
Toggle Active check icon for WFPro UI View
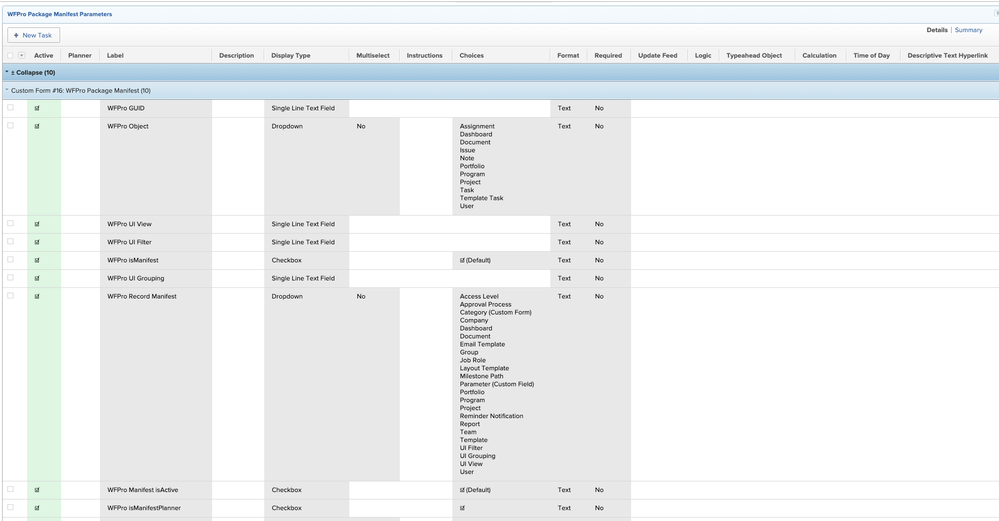click(37, 224)
